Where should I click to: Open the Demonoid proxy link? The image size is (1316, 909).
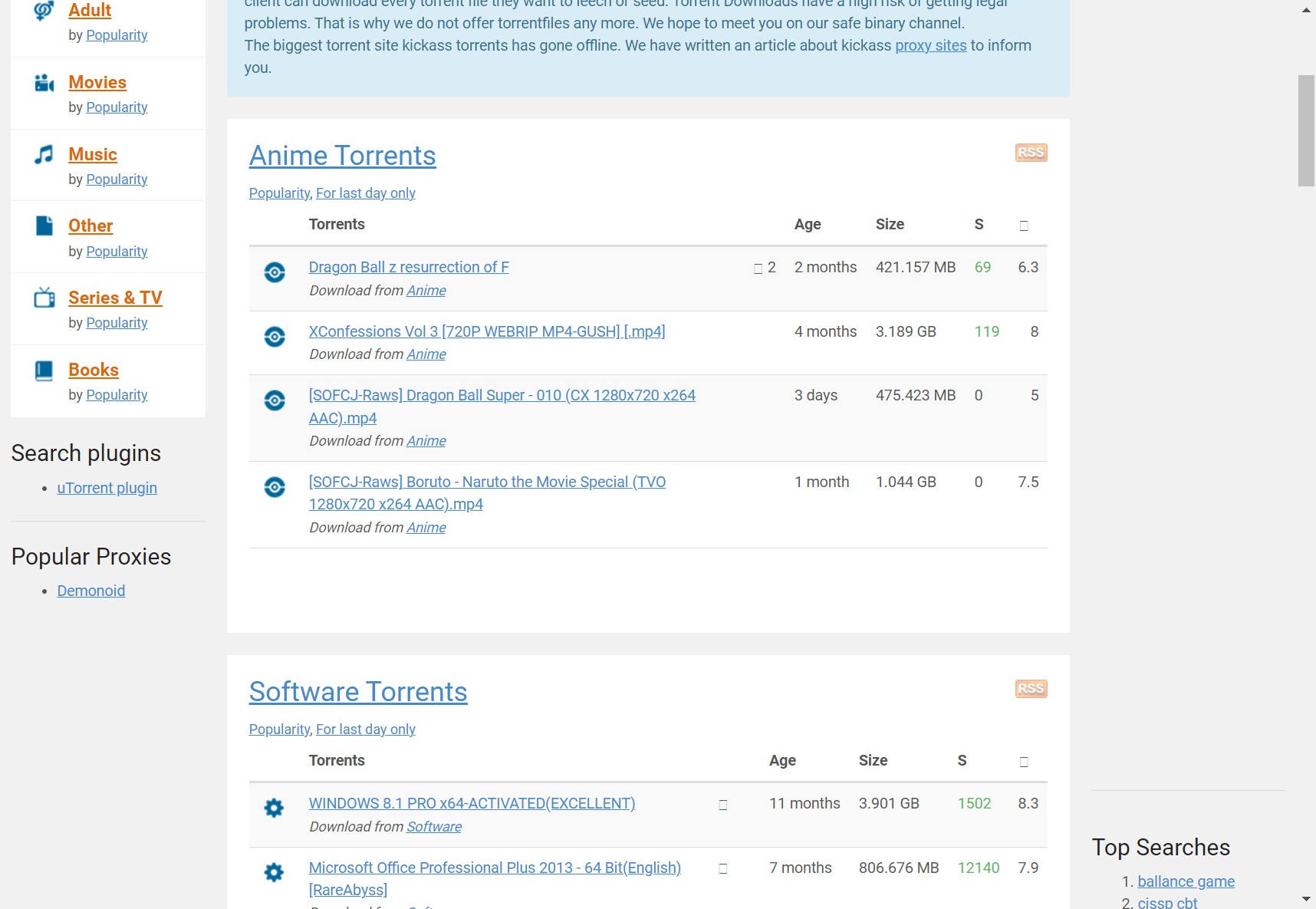click(90, 591)
